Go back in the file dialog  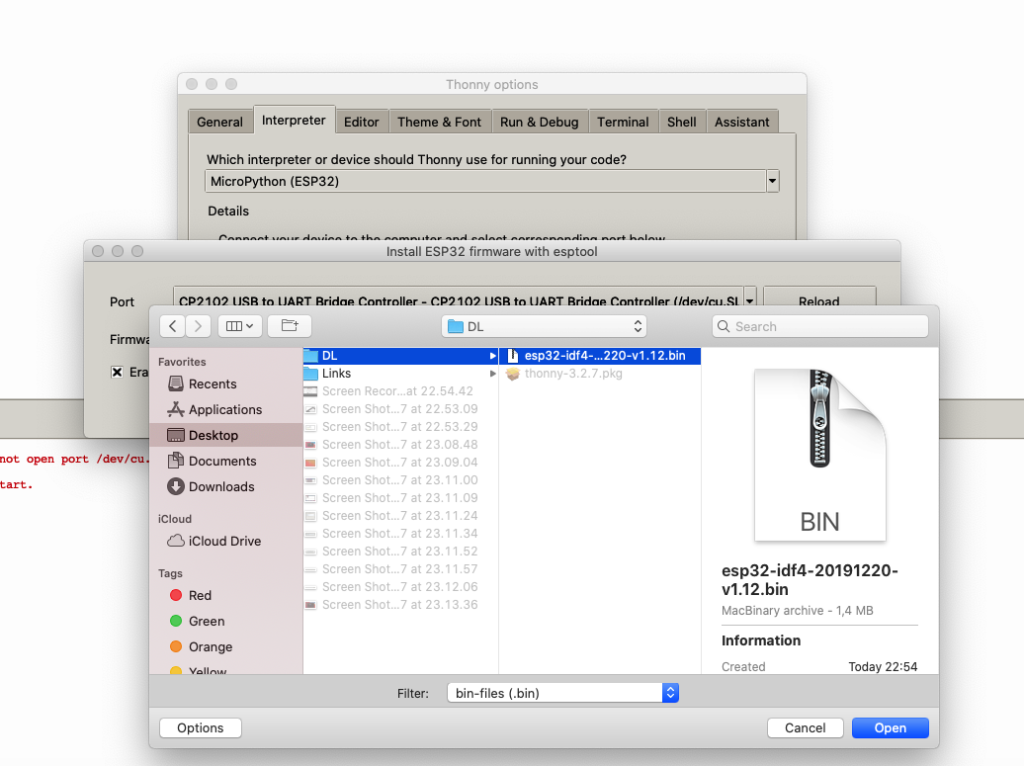[x=172, y=326]
